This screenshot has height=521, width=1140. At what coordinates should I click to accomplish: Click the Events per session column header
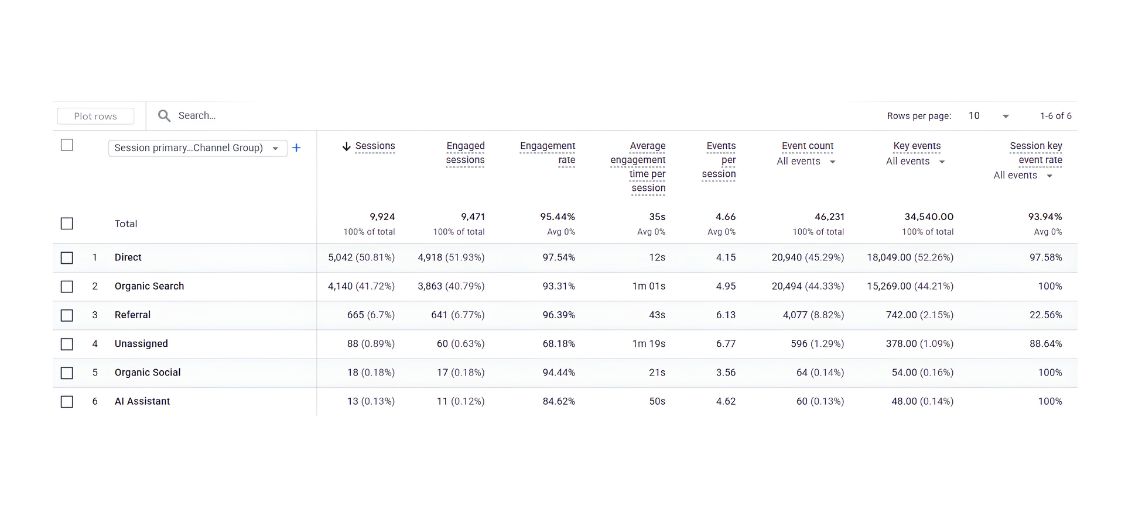coord(719,160)
